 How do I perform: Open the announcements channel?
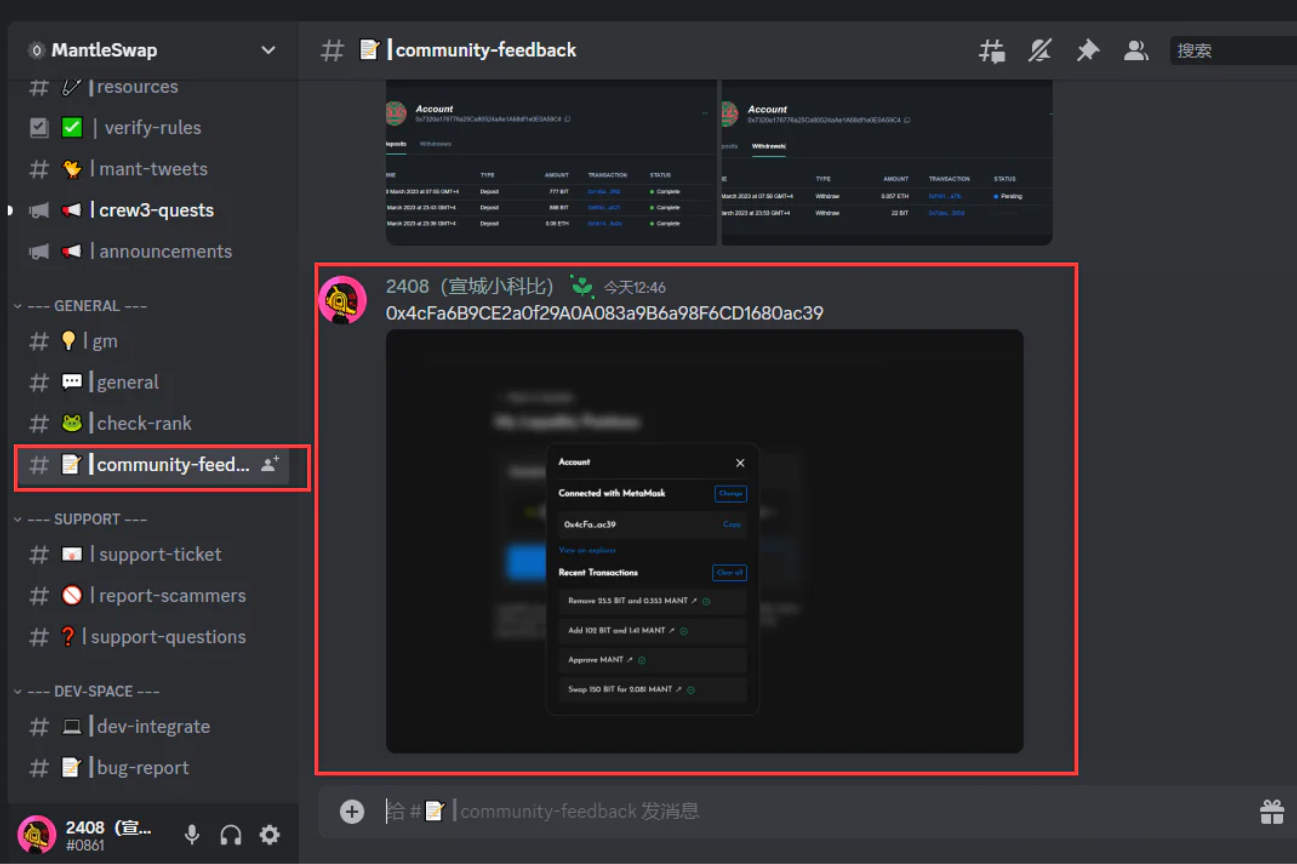pyautogui.click(x=153, y=251)
